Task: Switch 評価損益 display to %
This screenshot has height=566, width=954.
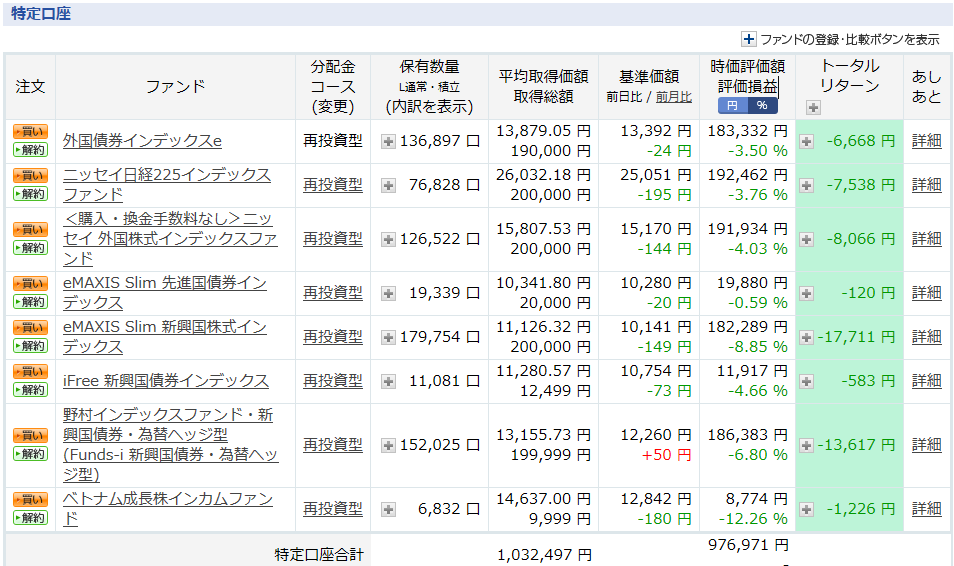Action: tap(762, 105)
